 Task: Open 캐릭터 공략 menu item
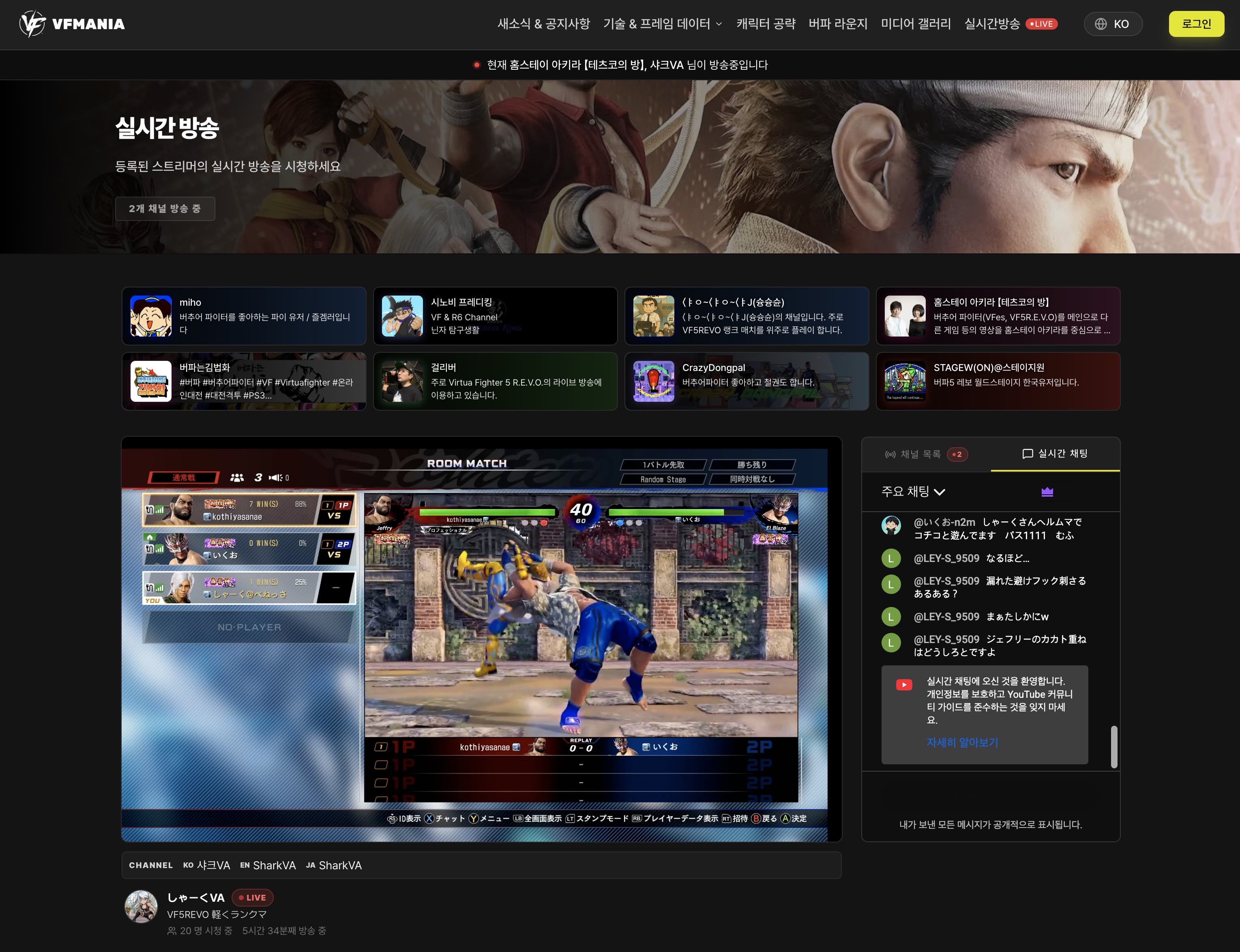click(766, 24)
